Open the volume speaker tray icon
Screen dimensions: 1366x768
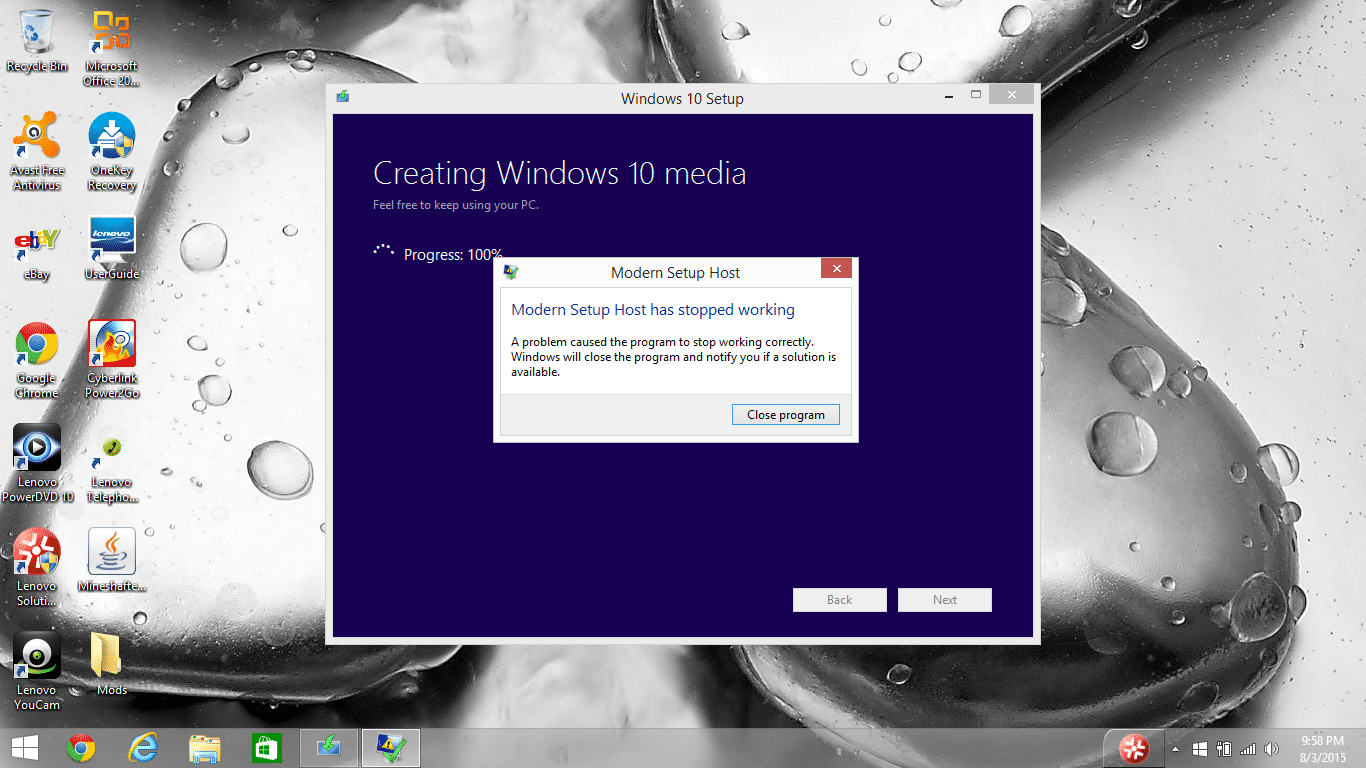click(x=1272, y=748)
